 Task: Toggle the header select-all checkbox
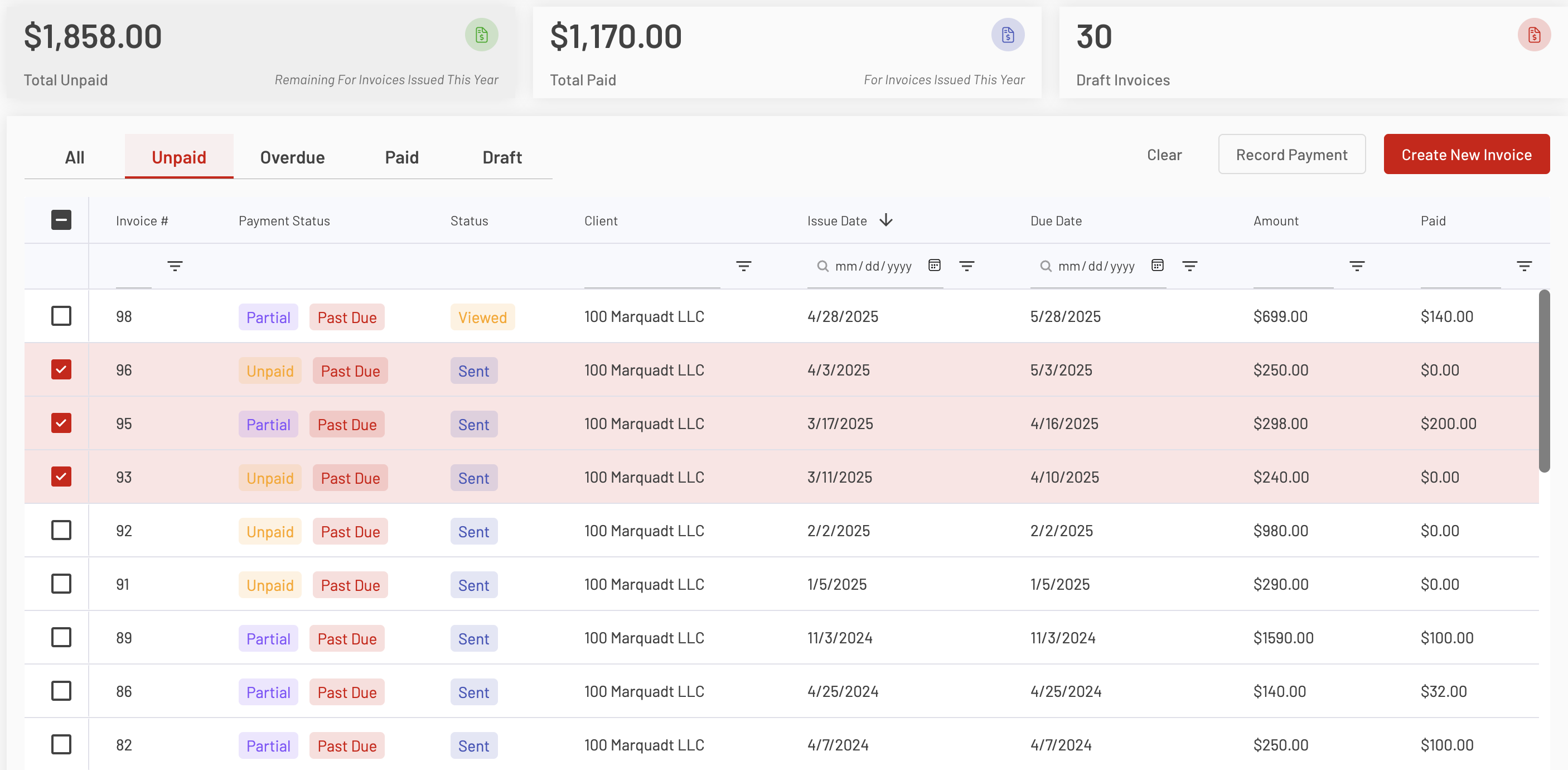pos(61,220)
